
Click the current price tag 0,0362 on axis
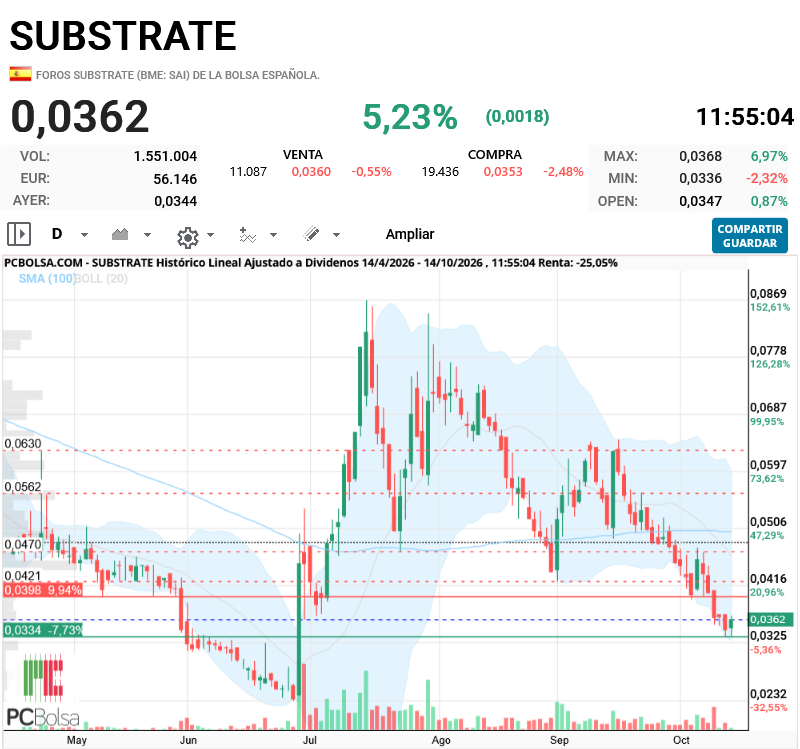[770, 619]
